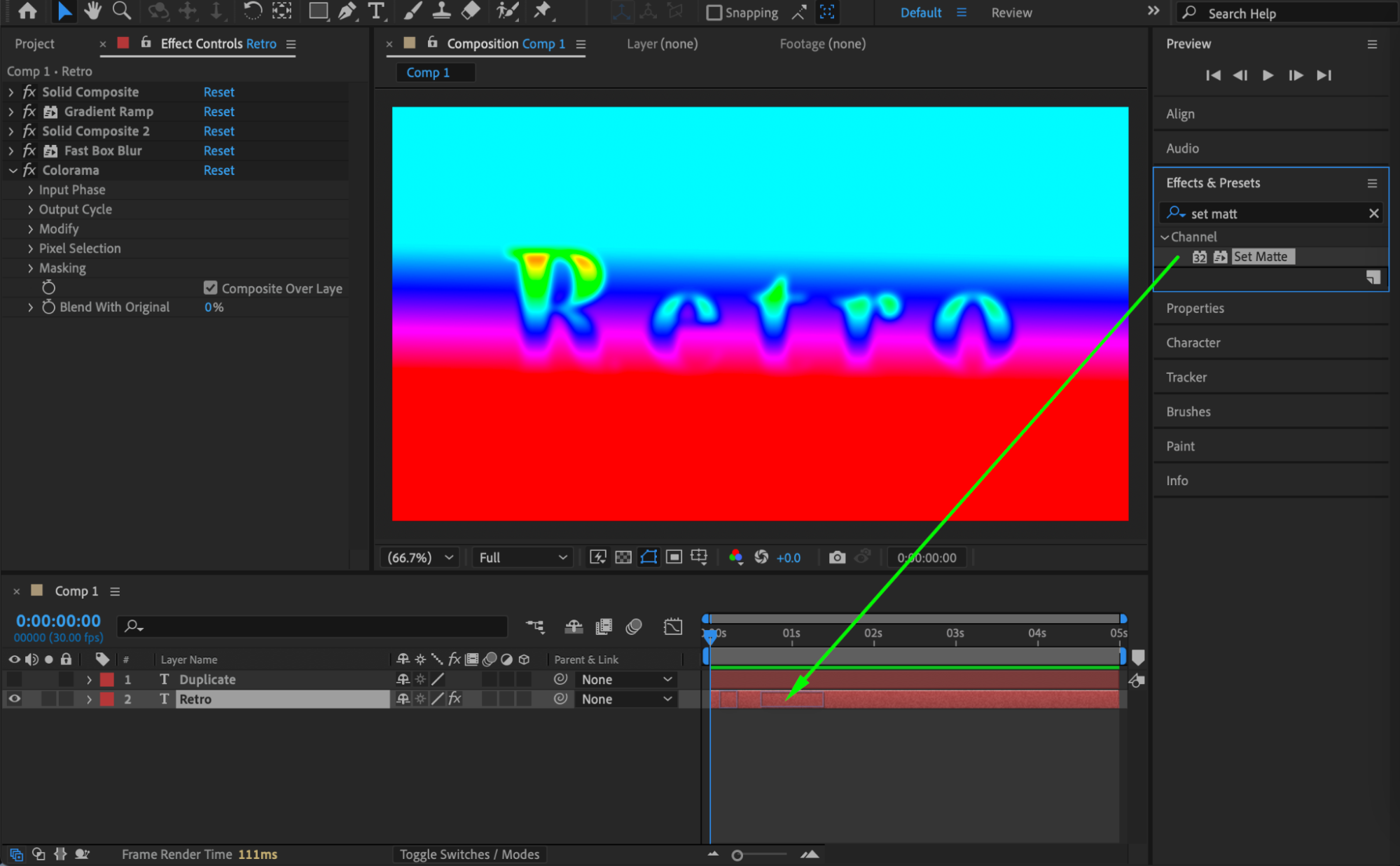Select the Clone Stamp tool
This screenshot has width=1400, height=866.
point(441,11)
